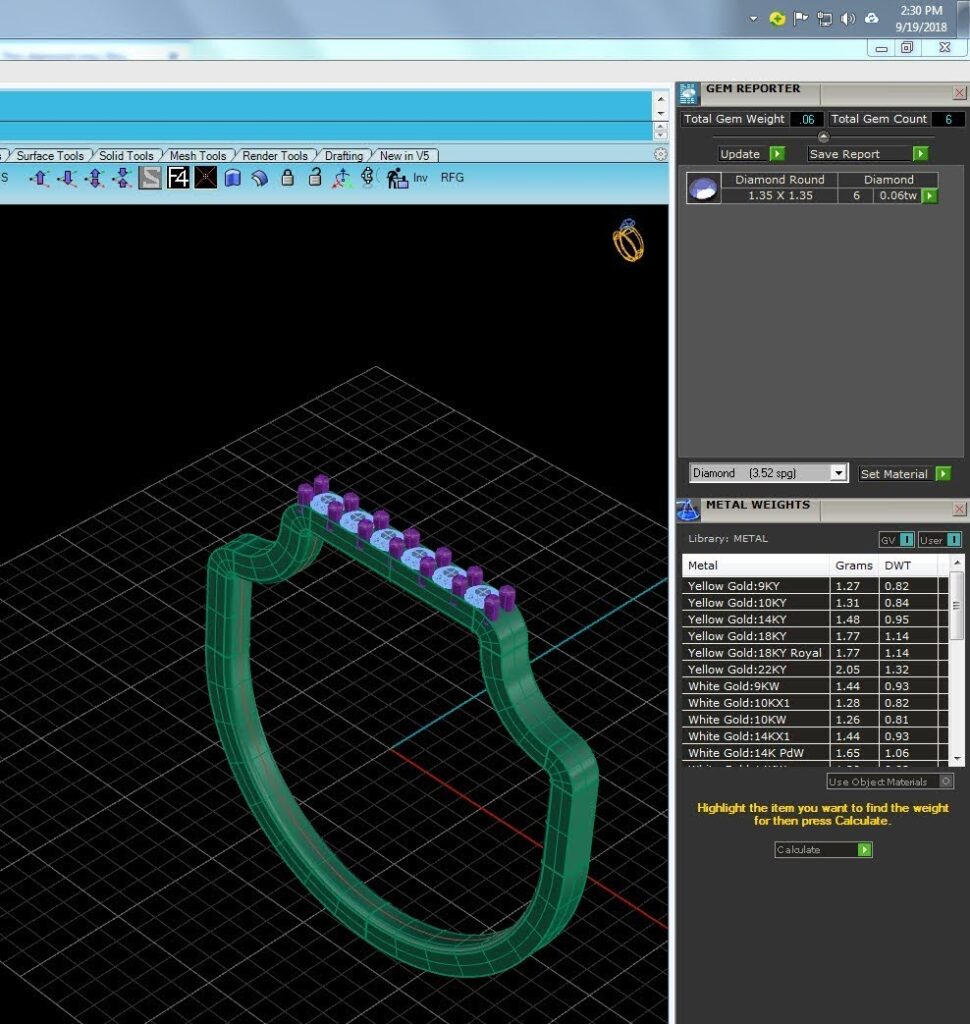Viewport: 970px width, 1024px height.
Task: Click the closed padlock Lock icon
Action: coord(287,178)
